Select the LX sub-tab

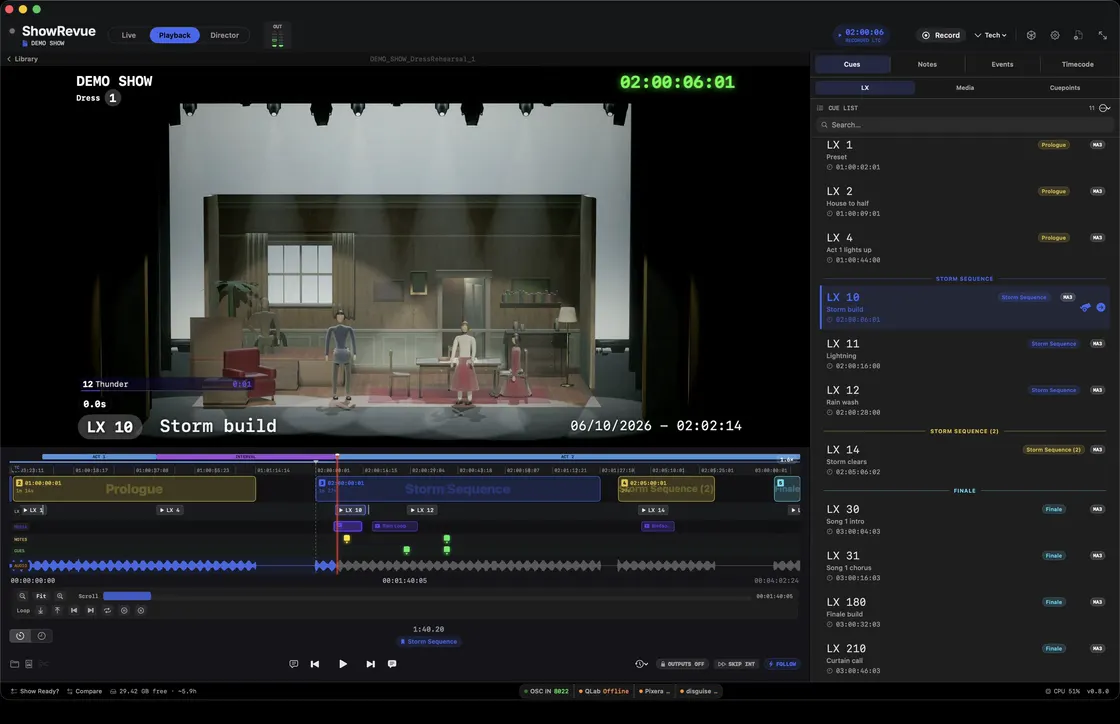(x=865, y=88)
